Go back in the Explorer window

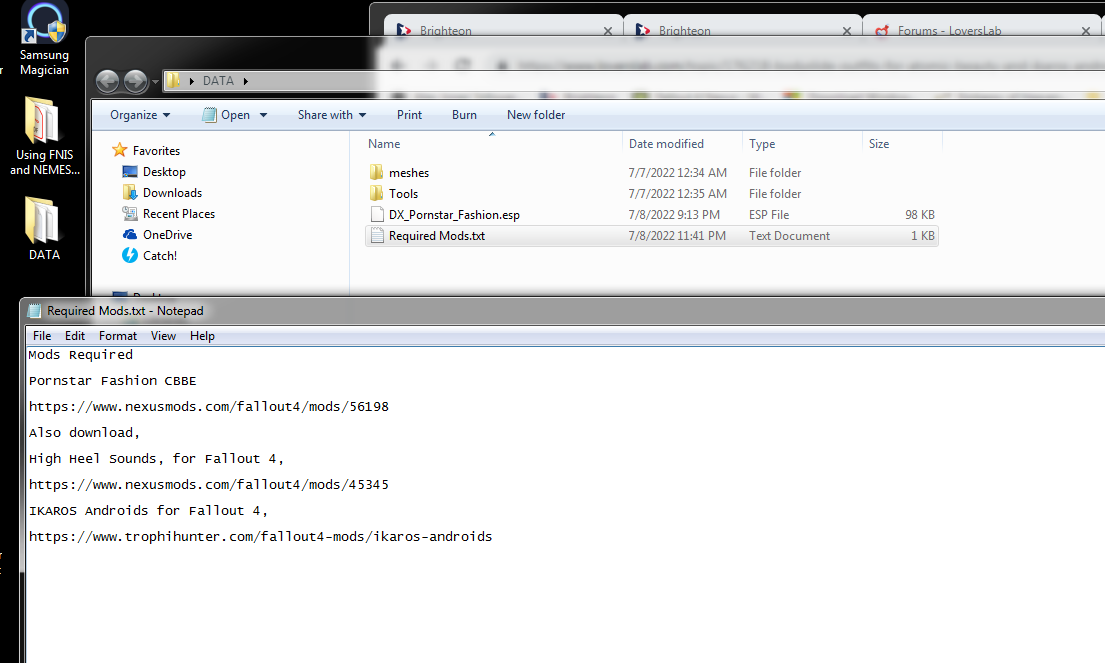[x=107, y=82]
